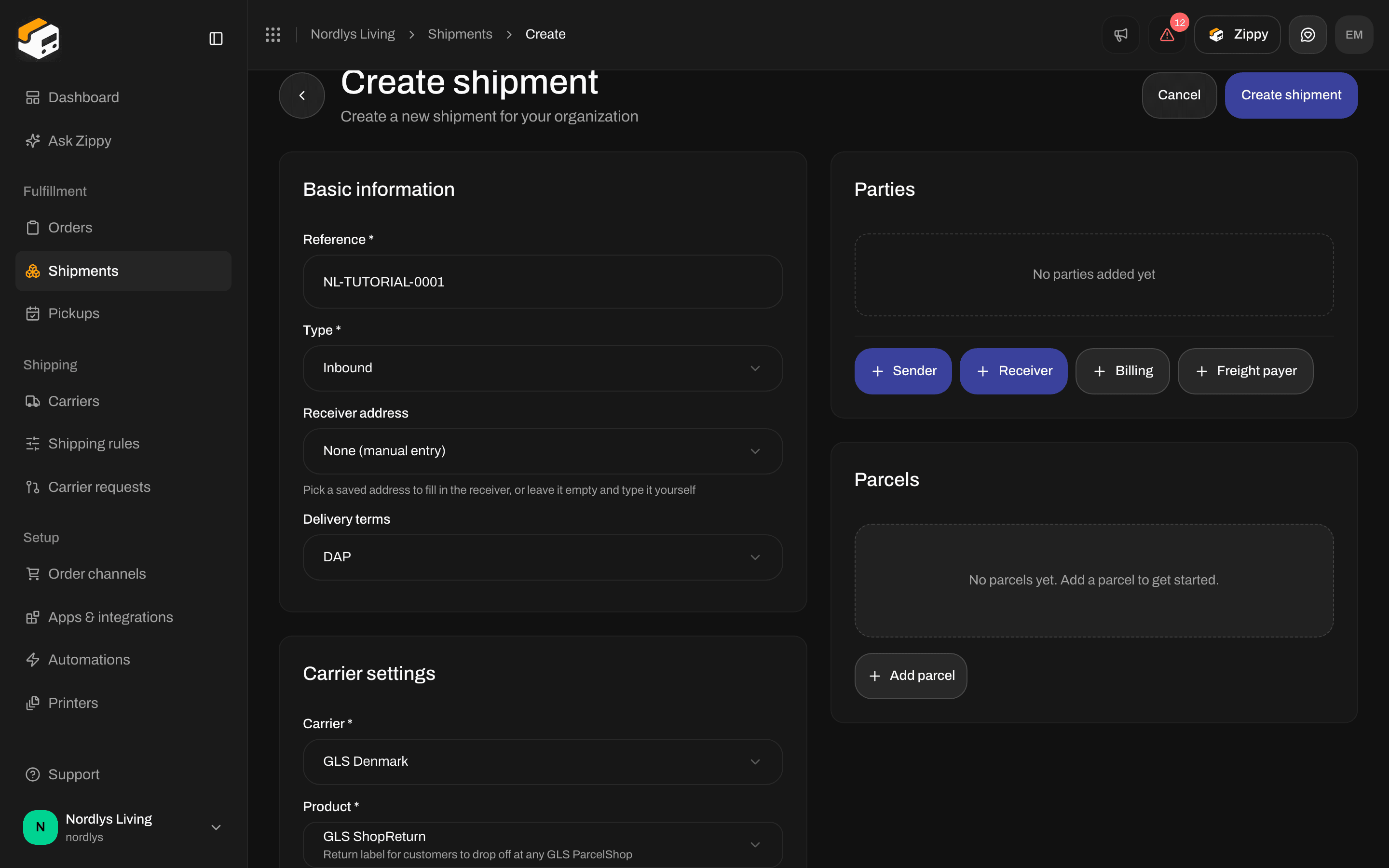This screenshot has height=868, width=1389.
Task: Click Cancel button
Action: [1179, 95]
